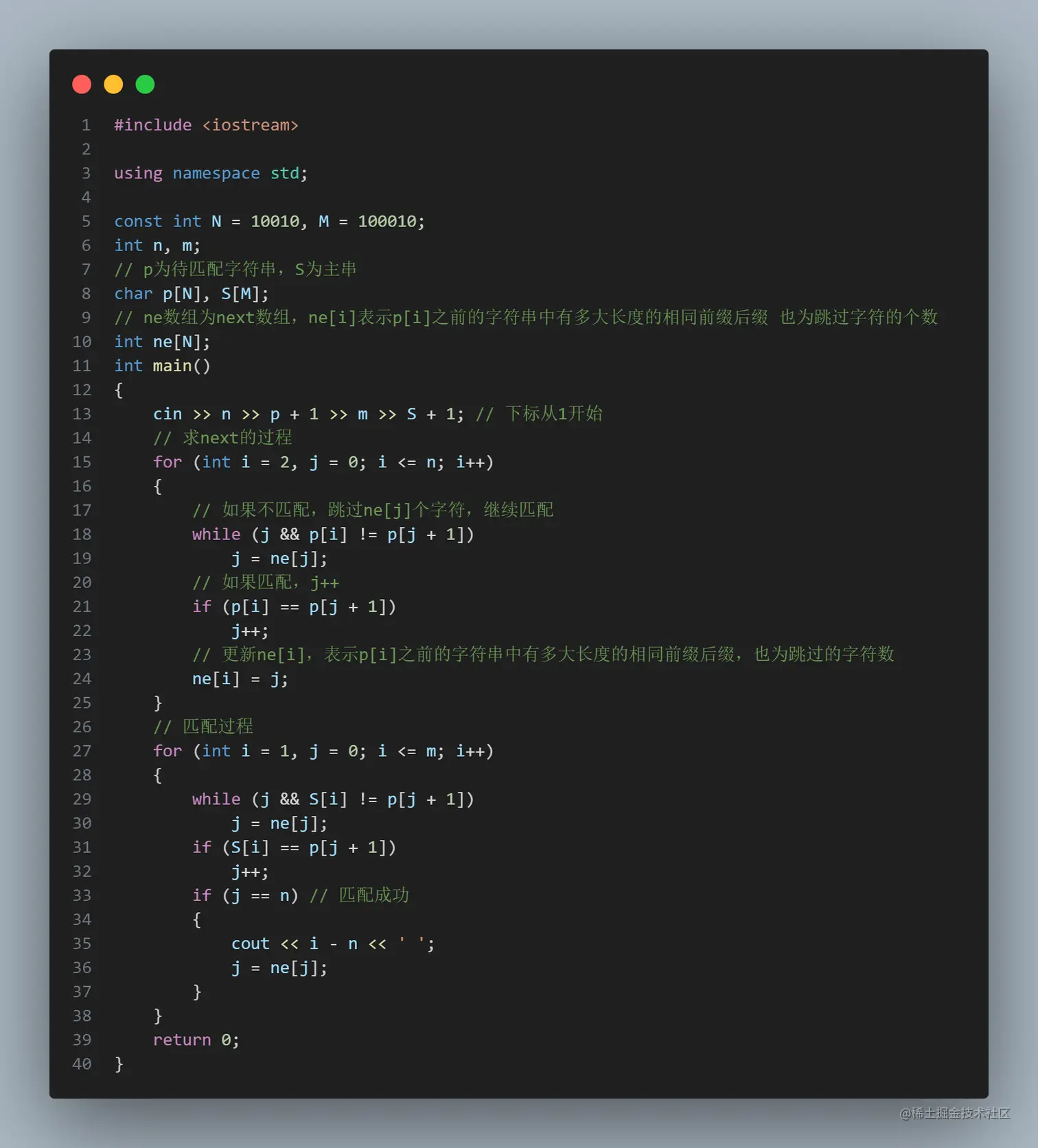Screen dimensions: 1038x1148
Task: Click 'if (S[i] == p[j + 1])' line
Action: coord(294,847)
